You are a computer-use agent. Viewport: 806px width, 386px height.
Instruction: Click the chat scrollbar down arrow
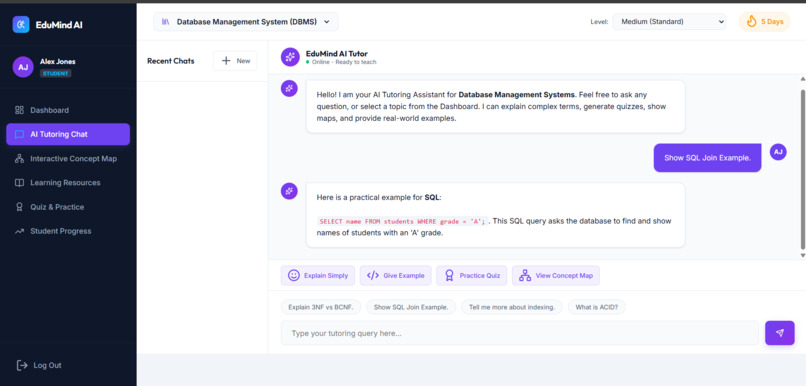click(x=802, y=255)
